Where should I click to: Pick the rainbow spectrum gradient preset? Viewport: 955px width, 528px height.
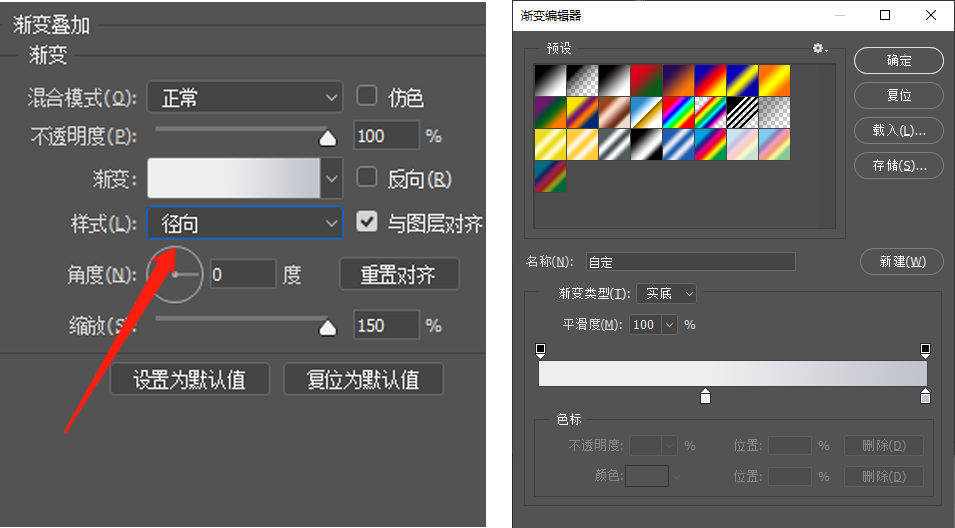[x=678, y=112]
